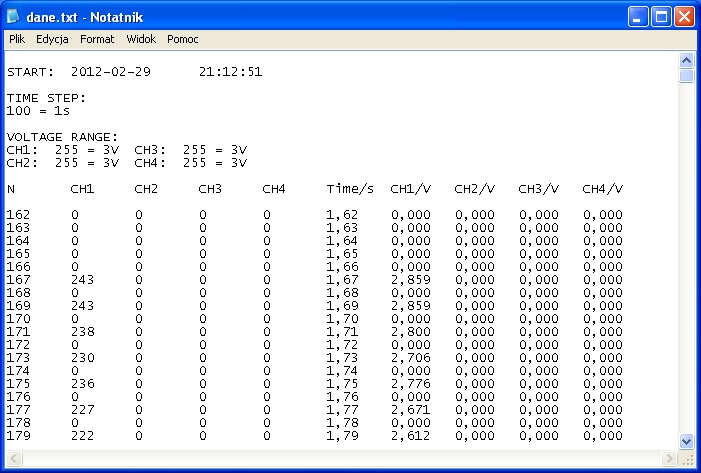This screenshot has width=701, height=473.
Task: Click the time value 1,79
Action: pyautogui.click(x=342, y=435)
